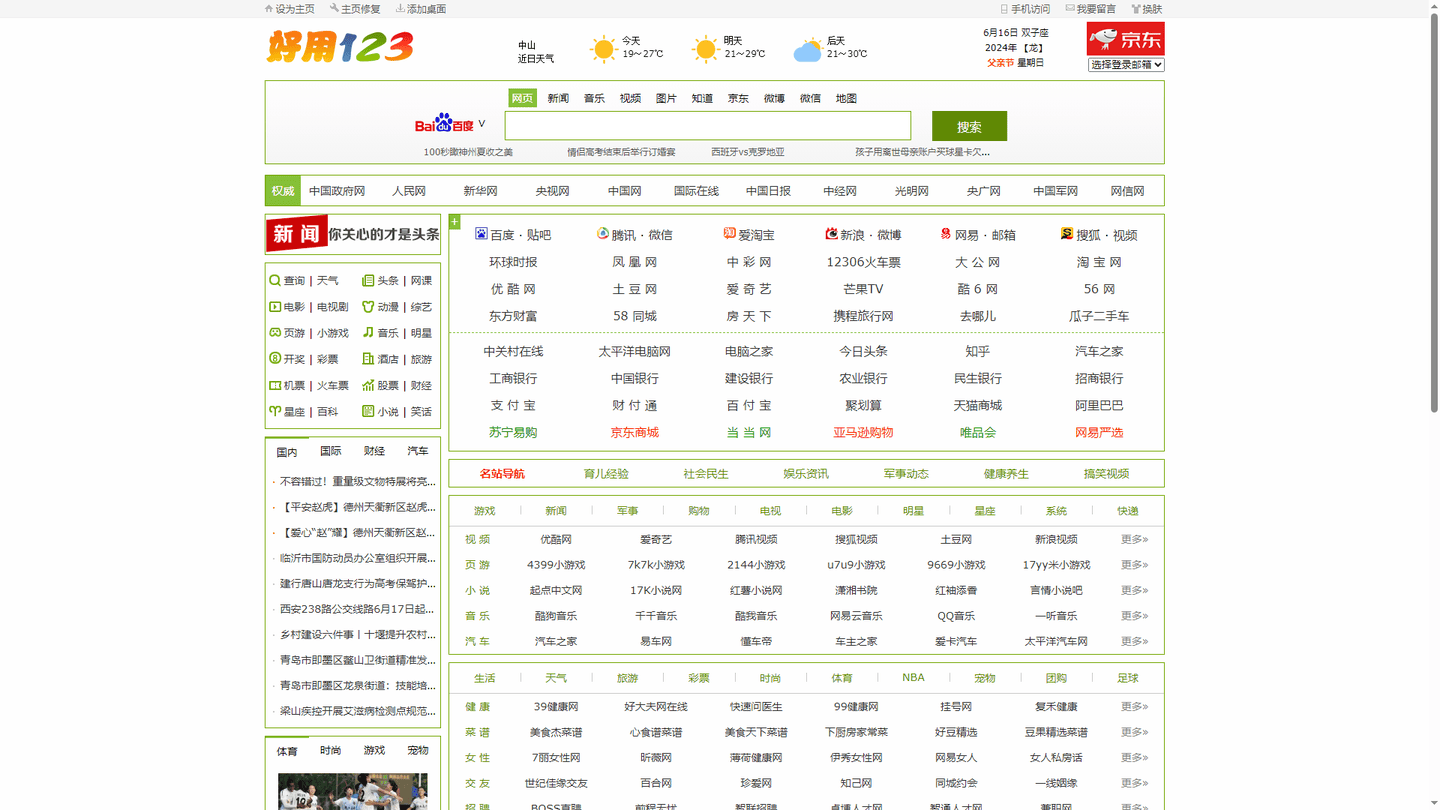Click the green 搜索 button

pos(969,126)
